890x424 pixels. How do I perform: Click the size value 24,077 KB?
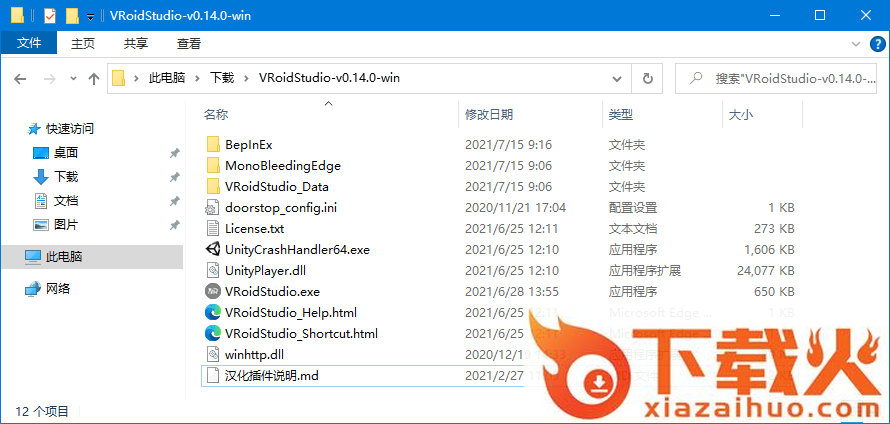[x=765, y=271]
